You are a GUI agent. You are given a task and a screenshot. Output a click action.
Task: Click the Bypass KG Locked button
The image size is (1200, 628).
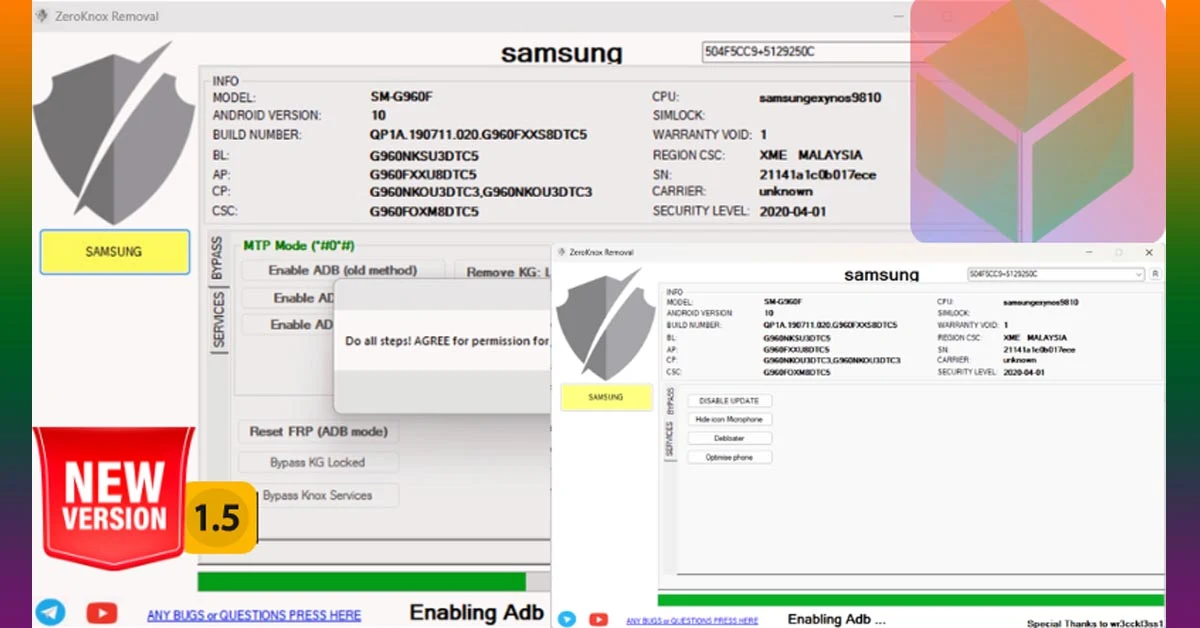318,463
